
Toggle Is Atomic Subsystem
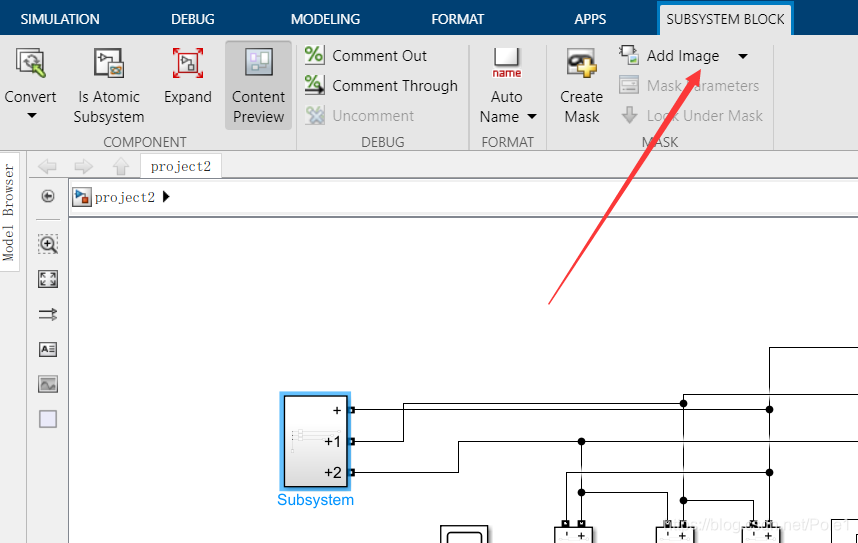click(x=109, y=86)
